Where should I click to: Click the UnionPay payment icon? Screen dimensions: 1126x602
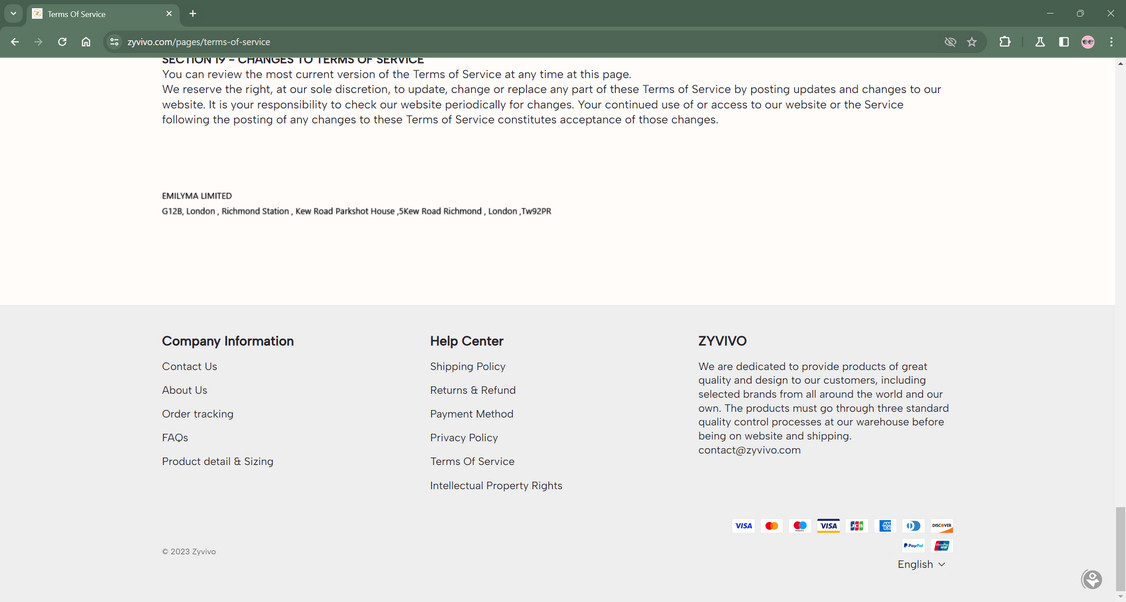coord(941,546)
